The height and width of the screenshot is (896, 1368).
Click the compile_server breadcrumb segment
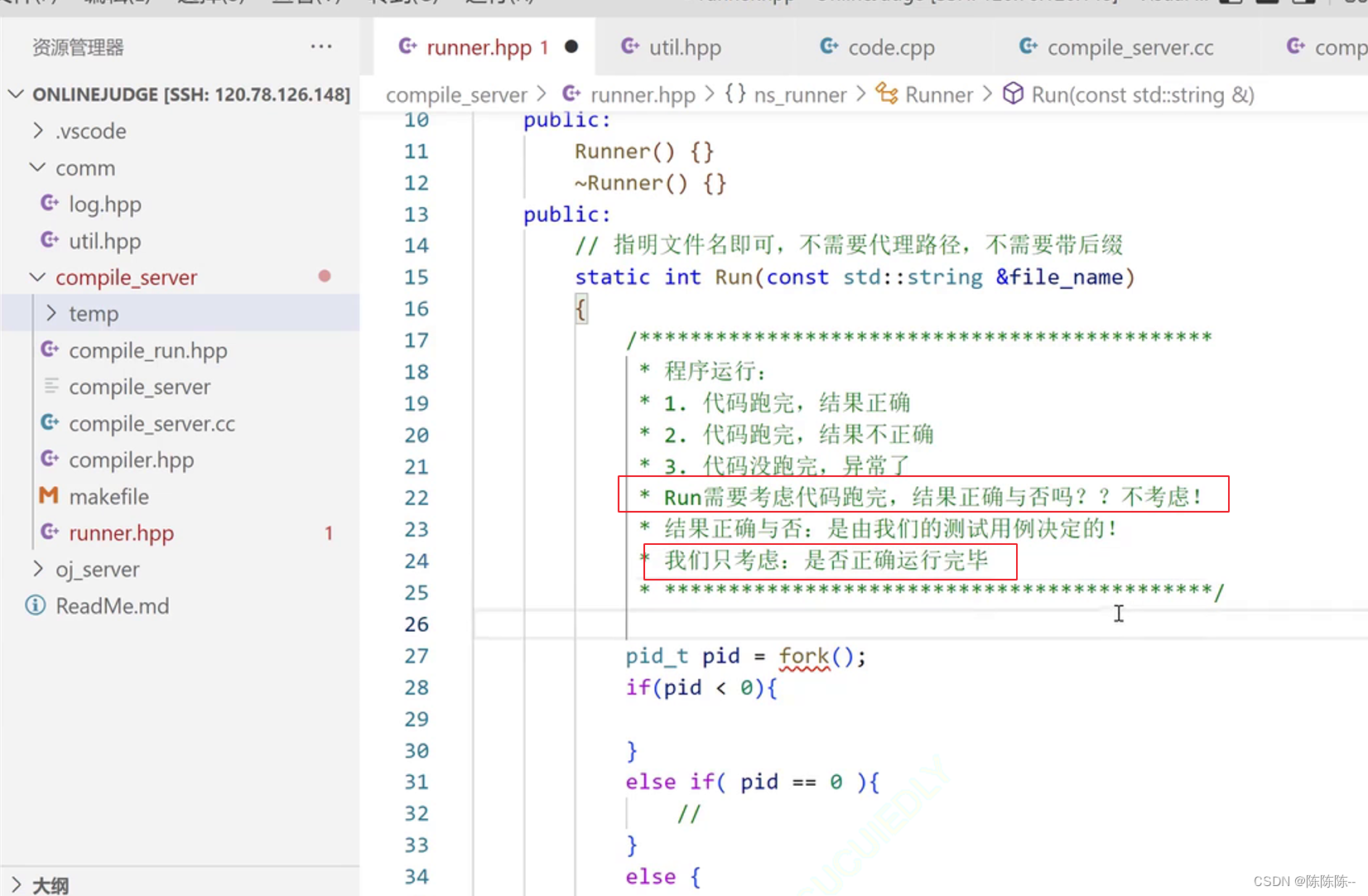(456, 95)
